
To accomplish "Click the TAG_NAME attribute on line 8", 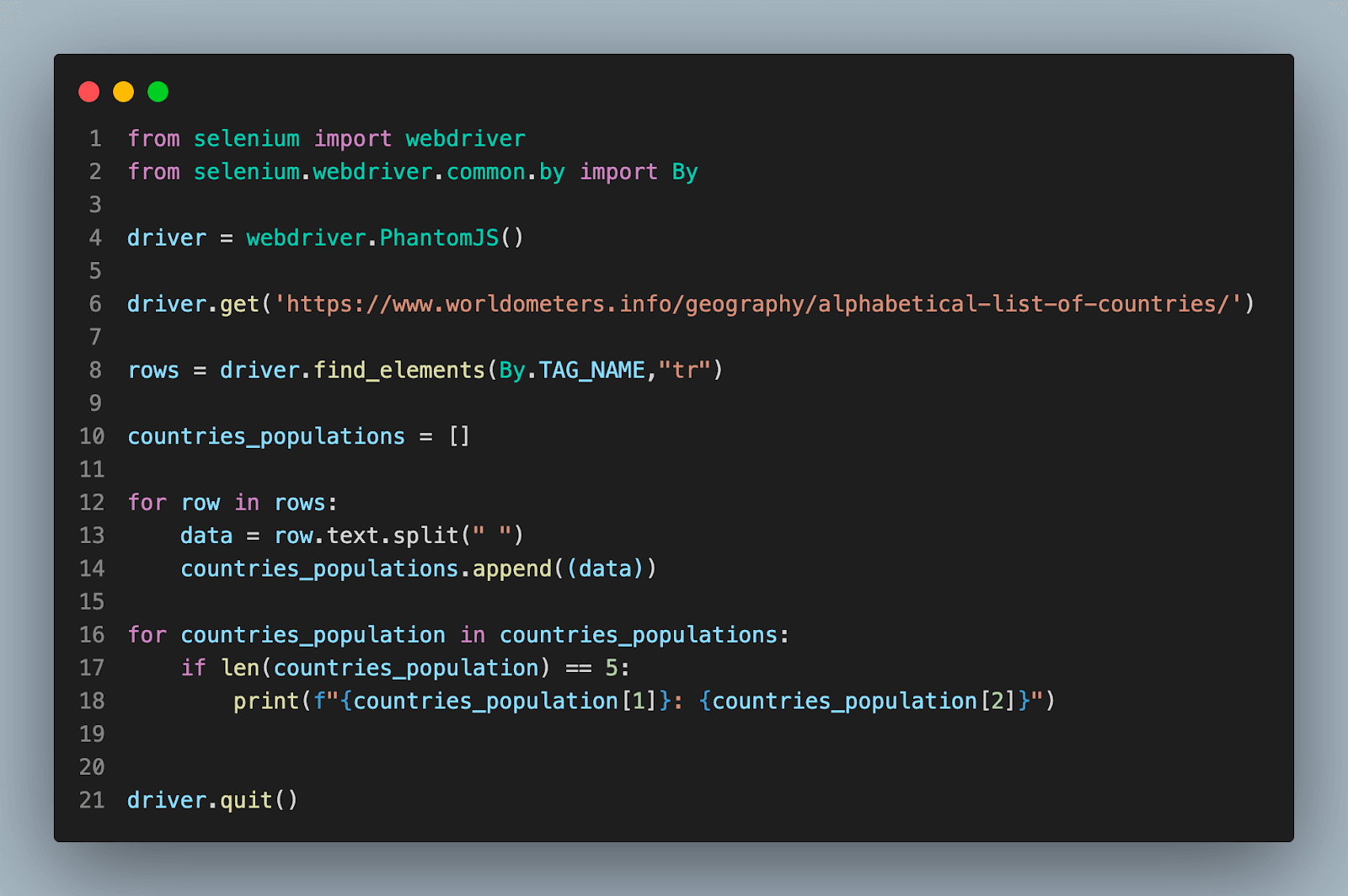I will tap(591, 370).
